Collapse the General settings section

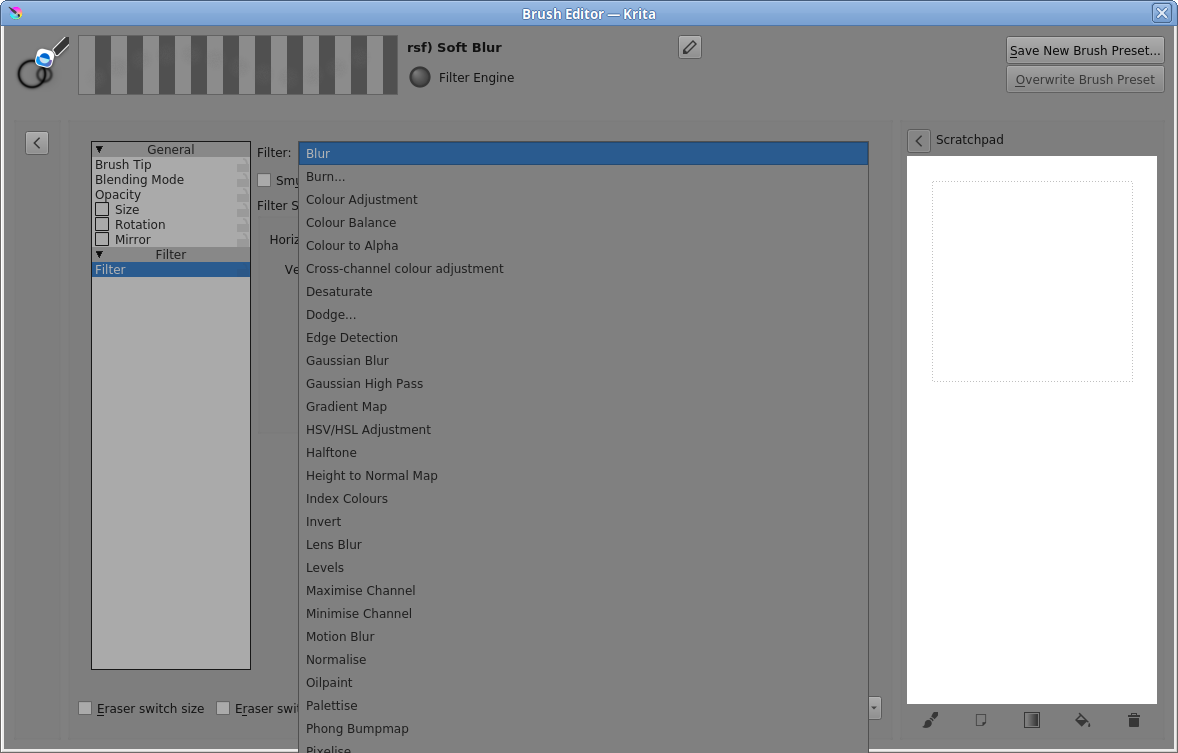click(x=99, y=150)
